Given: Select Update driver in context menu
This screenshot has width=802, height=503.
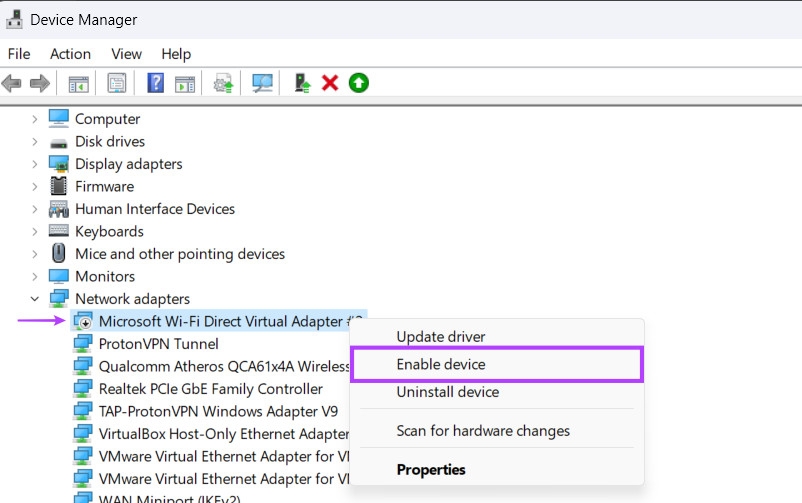Looking at the screenshot, I should 441,337.
